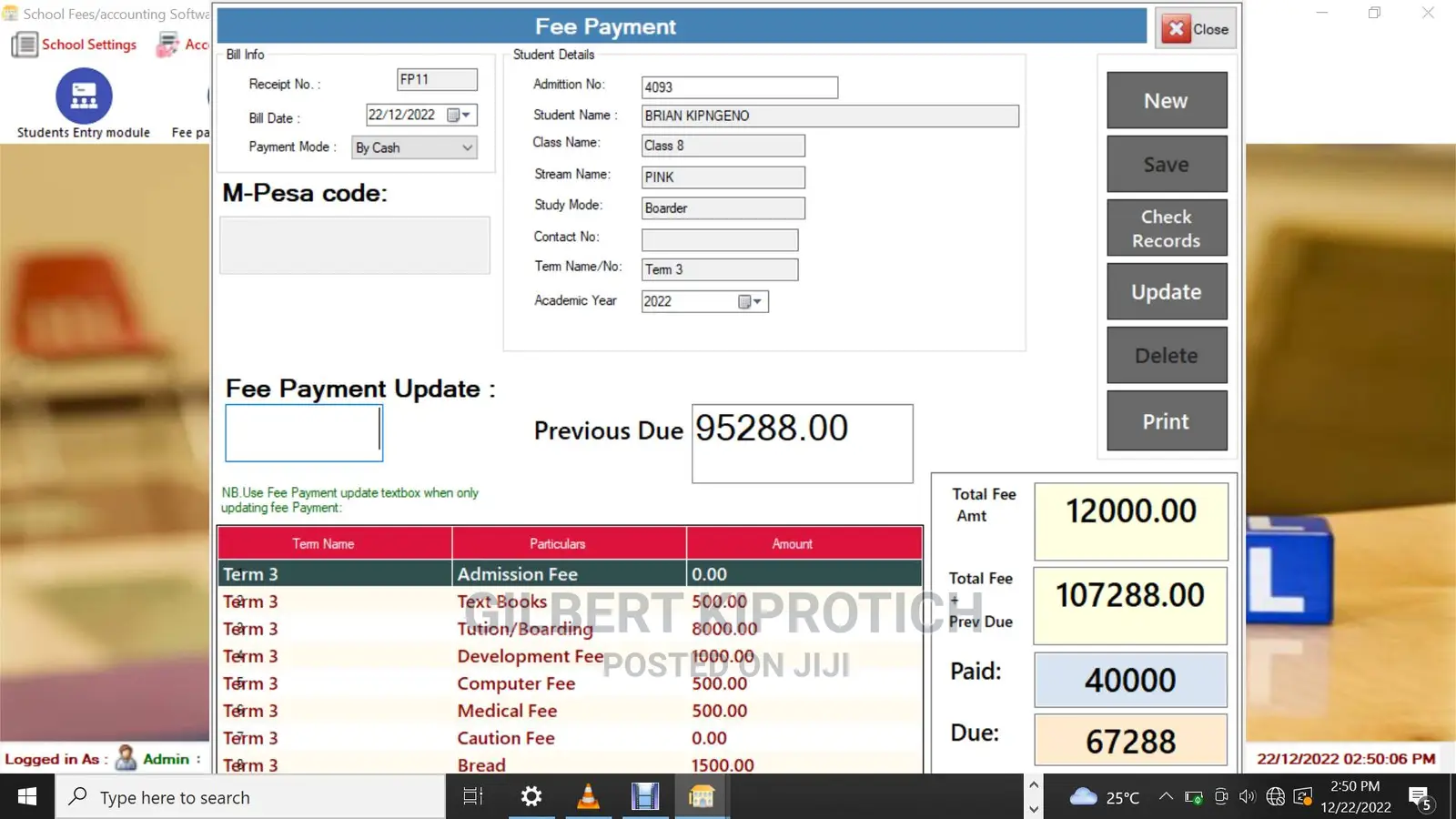Click the Delete button

point(1167,355)
